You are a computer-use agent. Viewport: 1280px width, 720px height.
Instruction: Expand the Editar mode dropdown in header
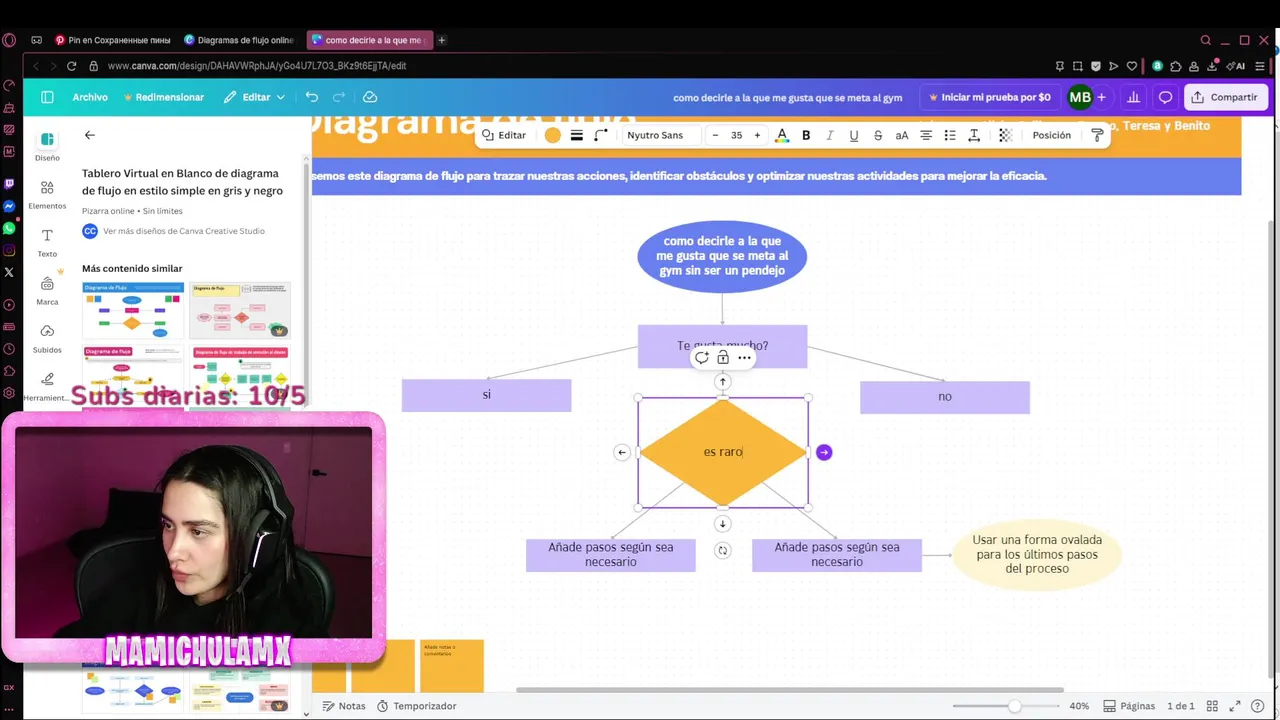pos(255,97)
